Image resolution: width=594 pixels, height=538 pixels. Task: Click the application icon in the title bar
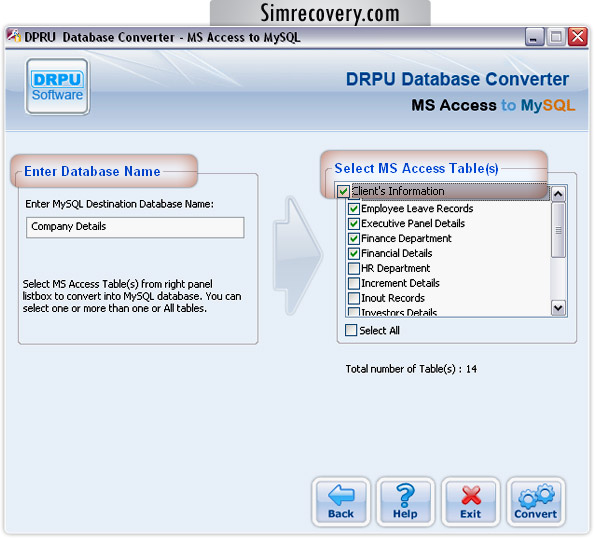[14, 37]
